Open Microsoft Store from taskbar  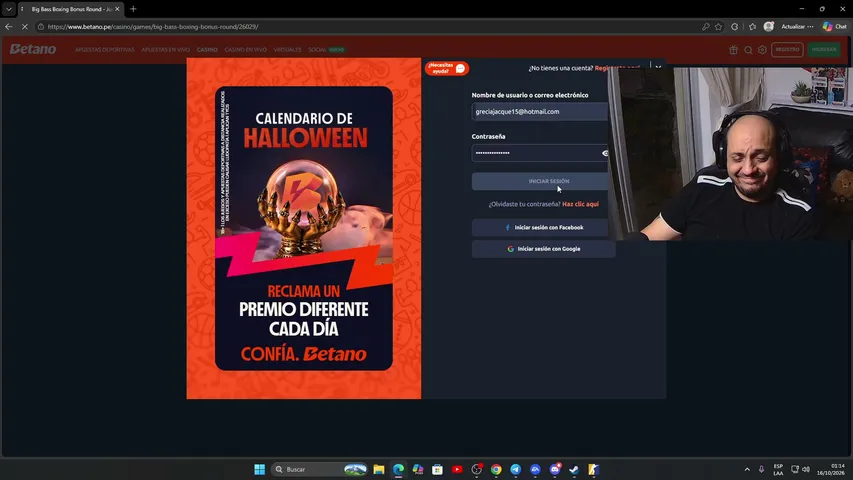coord(437,469)
